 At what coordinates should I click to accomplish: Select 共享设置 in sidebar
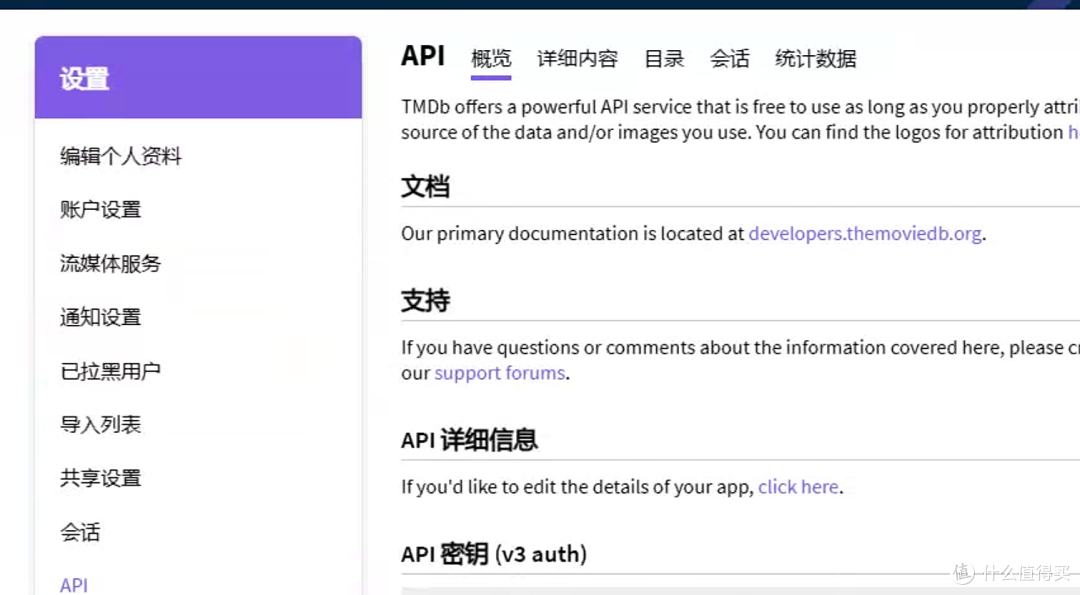(x=101, y=478)
